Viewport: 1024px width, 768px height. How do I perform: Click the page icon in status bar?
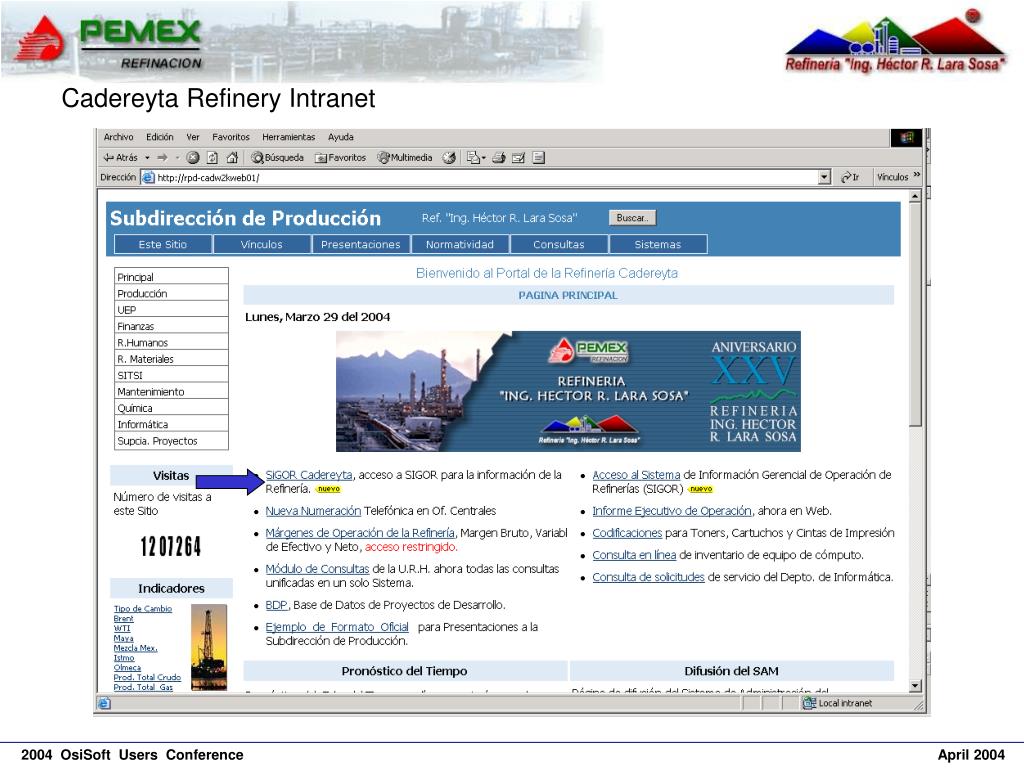pyautogui.click(x=104, y=703)
